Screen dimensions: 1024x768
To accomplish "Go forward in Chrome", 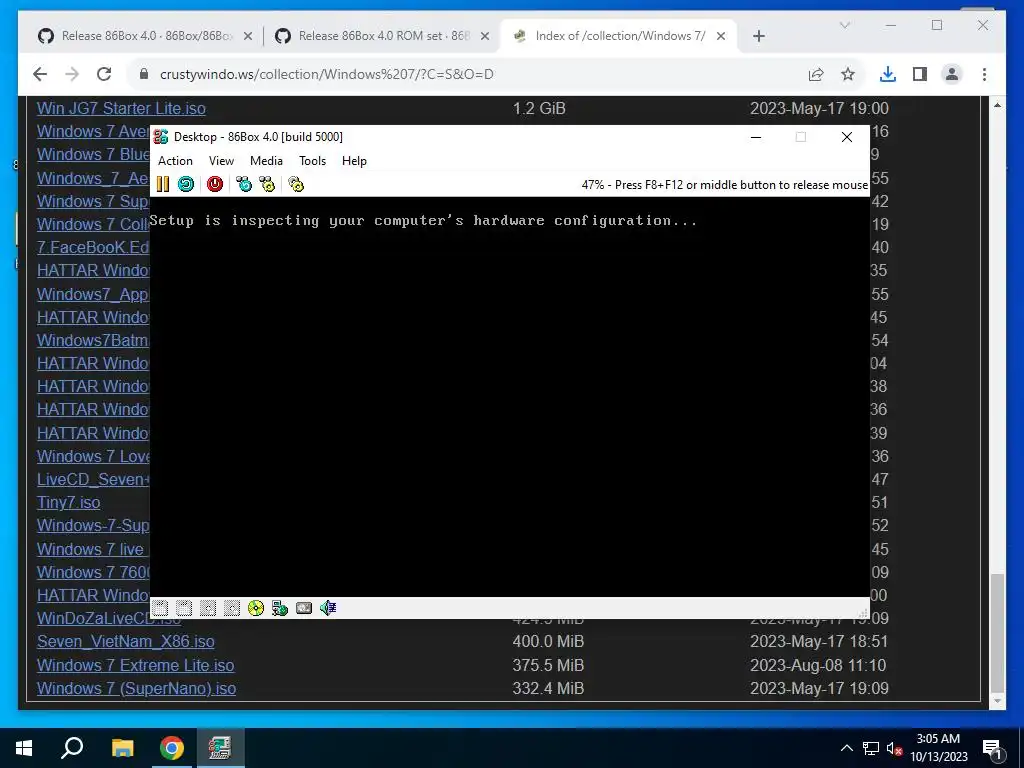I will (x=72, y=74).
